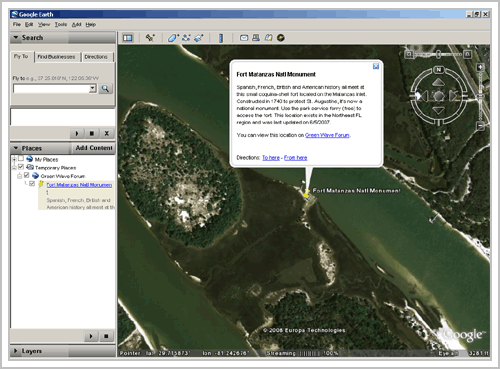
Task: Click the Print toolbar icon
Action: click(256, 38)
